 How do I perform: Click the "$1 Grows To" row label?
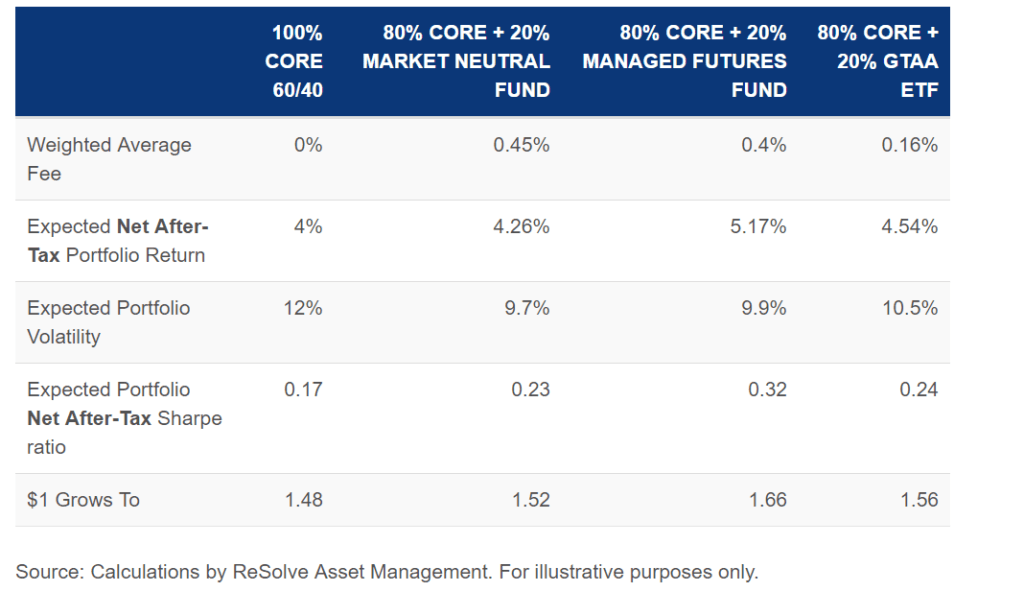click(83, 499)
